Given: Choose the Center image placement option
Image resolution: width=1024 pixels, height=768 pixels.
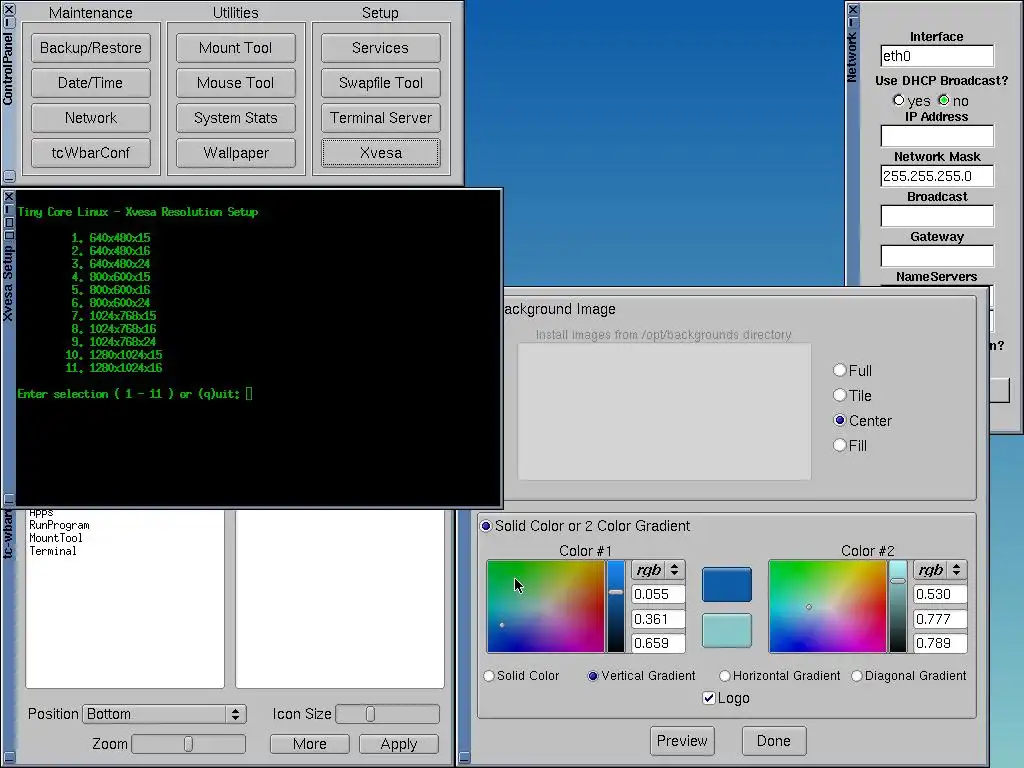Looking at the screenshot, I should pyautogui.click(x=840, y=421).
